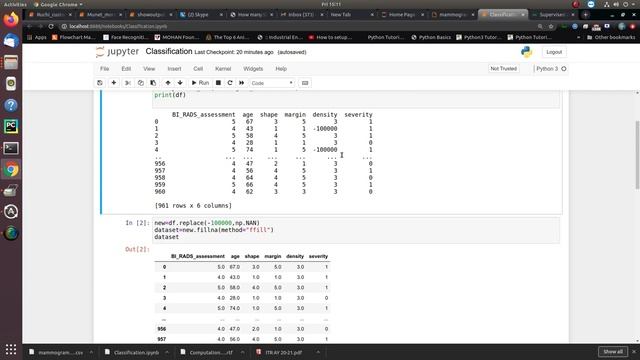
Task: Open the Widgets menu
Action: [x=253, y=69]
